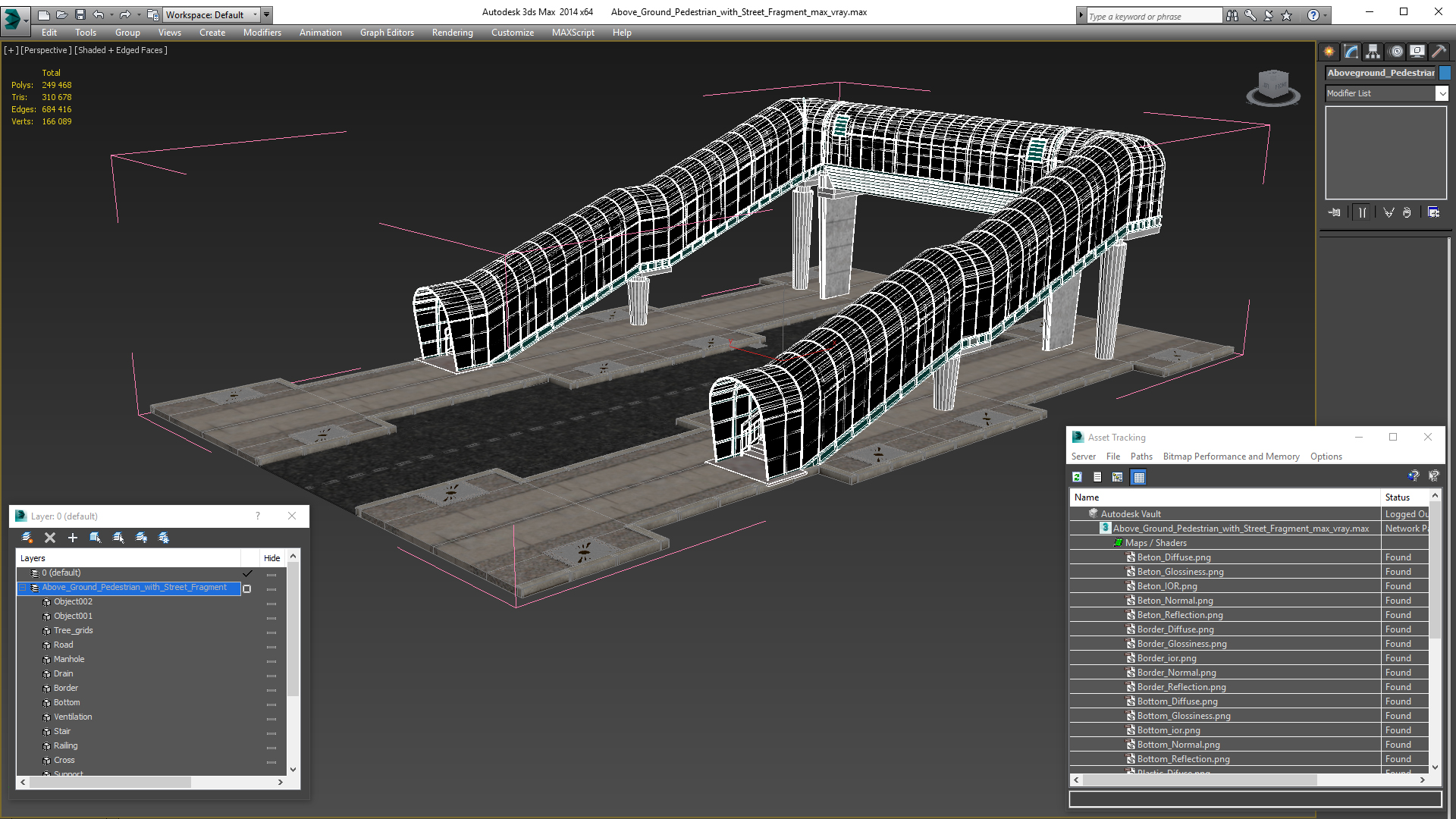This screenshot has width=1456, height=819.
Task: Switch to the Hierarchy panel tab
Action: point(1373,52)
